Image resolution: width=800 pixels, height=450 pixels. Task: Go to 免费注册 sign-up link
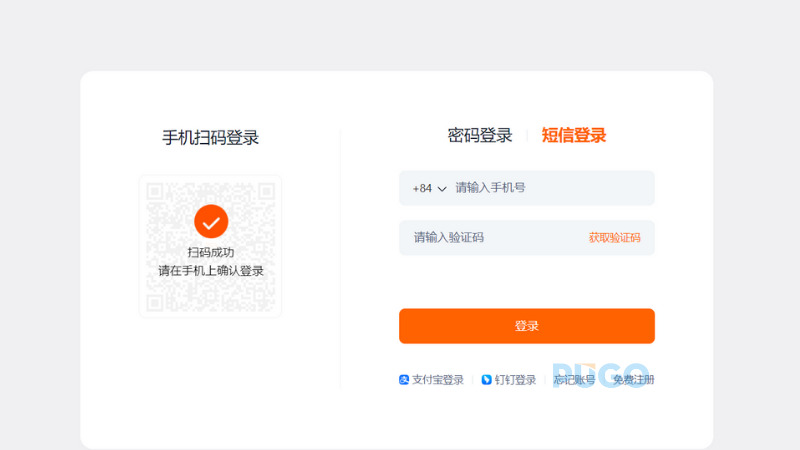[634, 380]
